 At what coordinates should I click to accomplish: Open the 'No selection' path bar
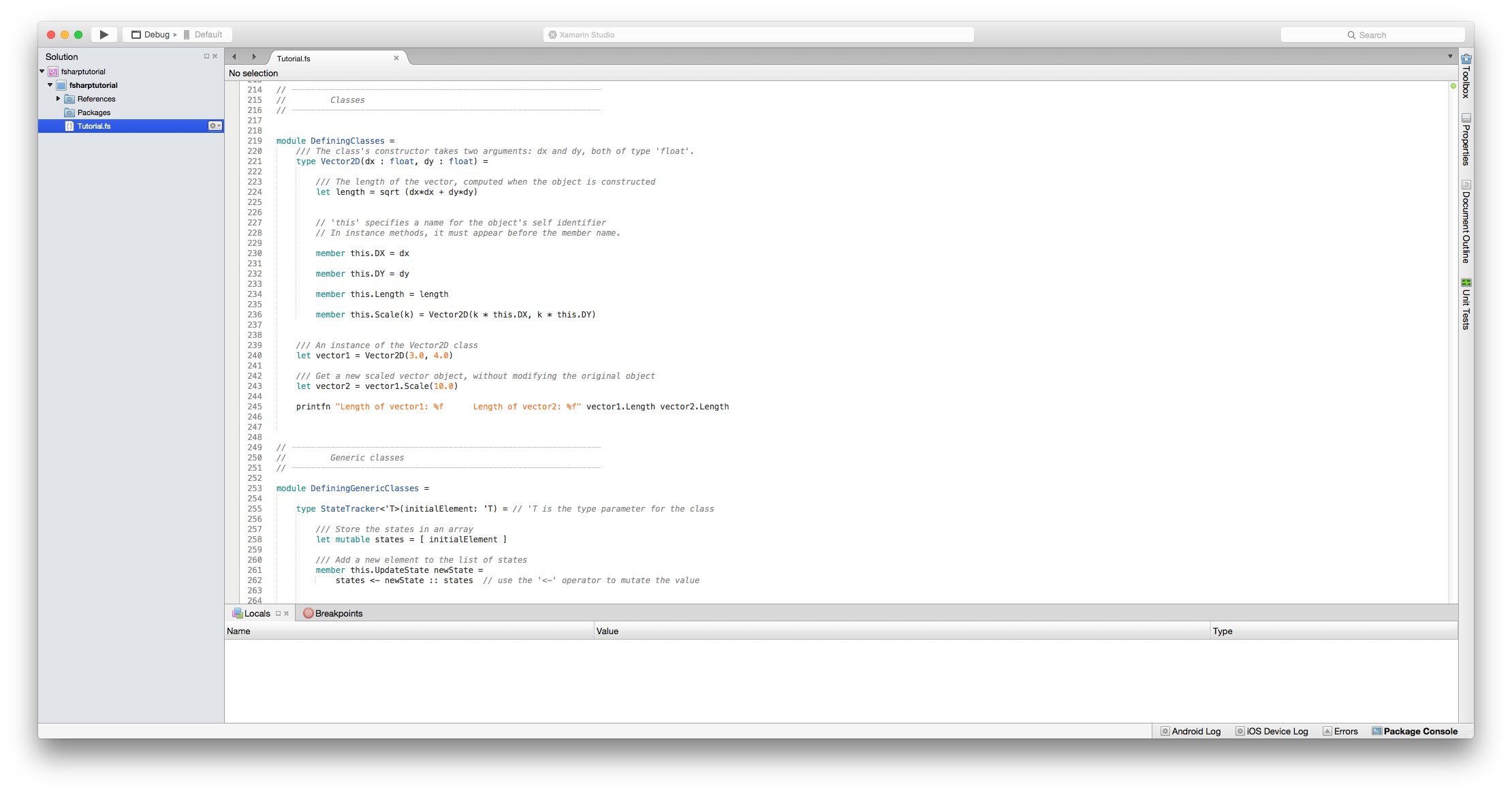pyautogui.click(x=253, y=74)
